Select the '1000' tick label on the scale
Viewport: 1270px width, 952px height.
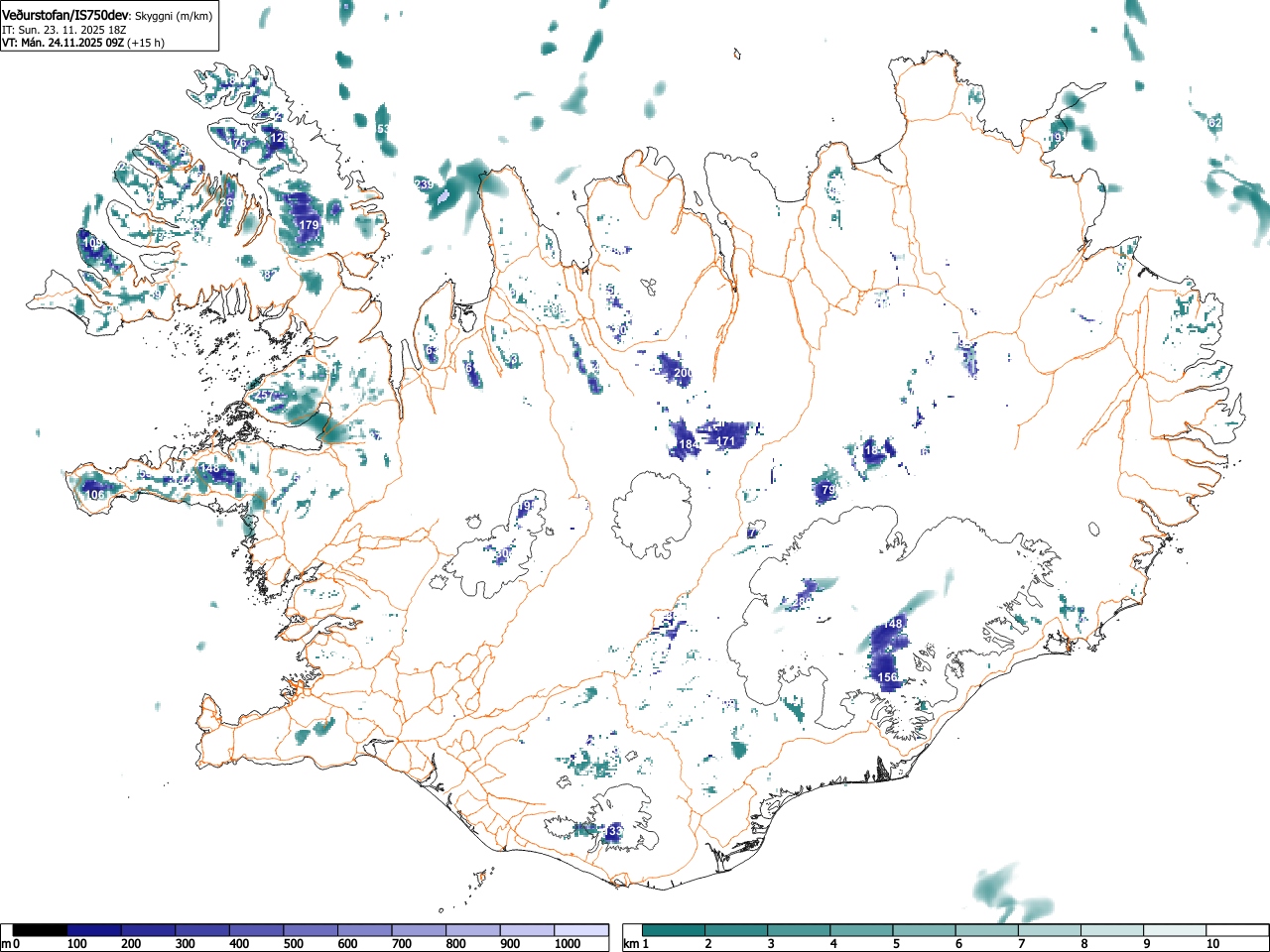(x=569, y=944)
